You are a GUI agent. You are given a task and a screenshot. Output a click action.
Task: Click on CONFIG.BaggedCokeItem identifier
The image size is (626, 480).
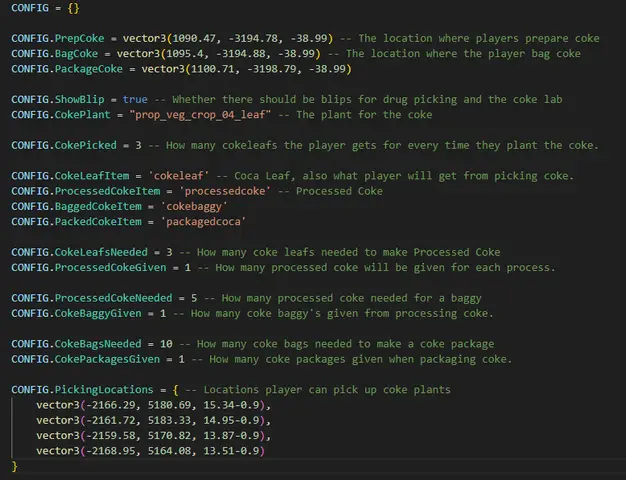pyautogui.click(x=76, y=206)
